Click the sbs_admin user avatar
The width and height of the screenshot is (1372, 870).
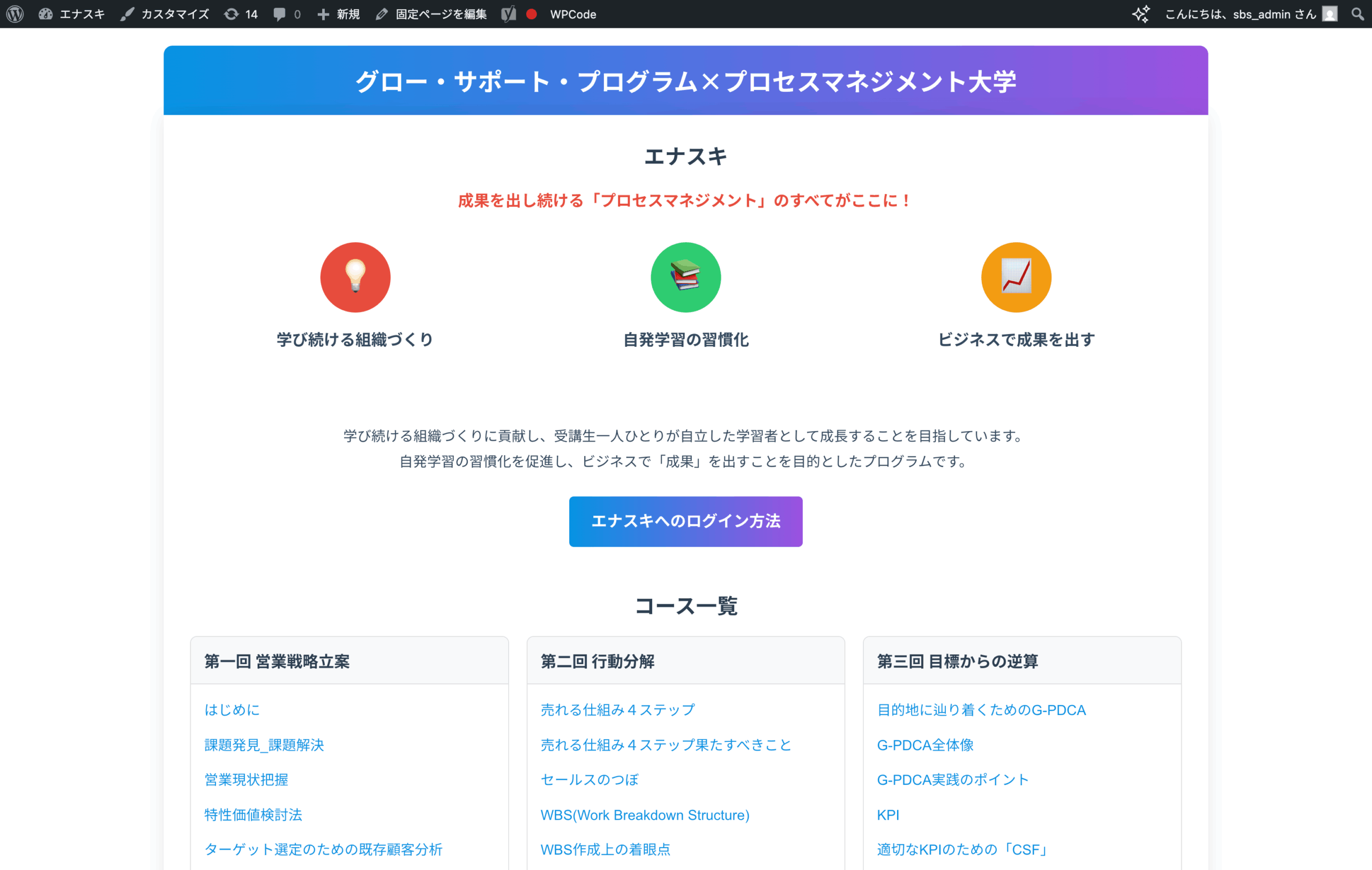click(x=1329, y=14)
